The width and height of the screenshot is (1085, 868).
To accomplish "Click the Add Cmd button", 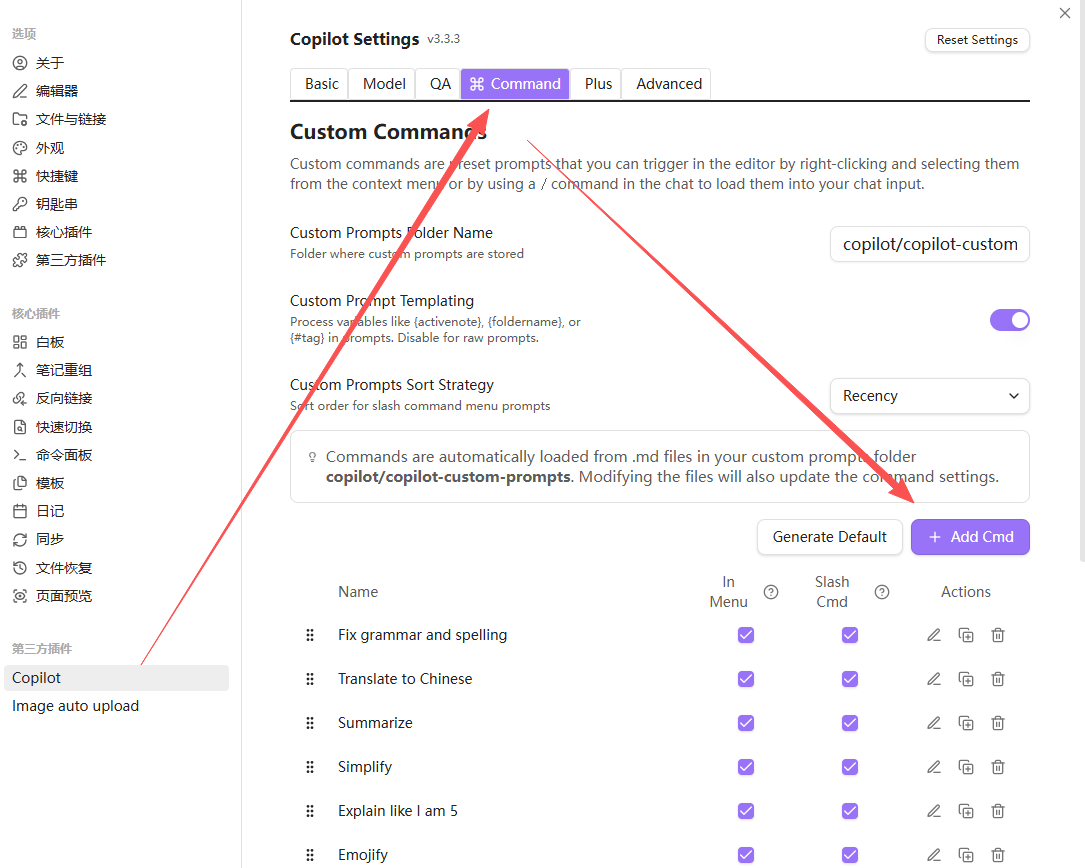I will pyautogui.click(x=970, y=537).
